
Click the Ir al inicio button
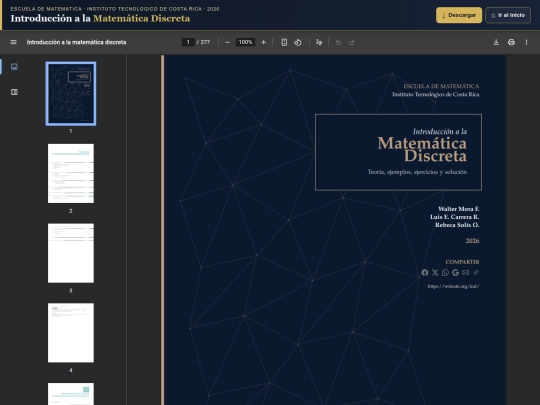(508, 15)
